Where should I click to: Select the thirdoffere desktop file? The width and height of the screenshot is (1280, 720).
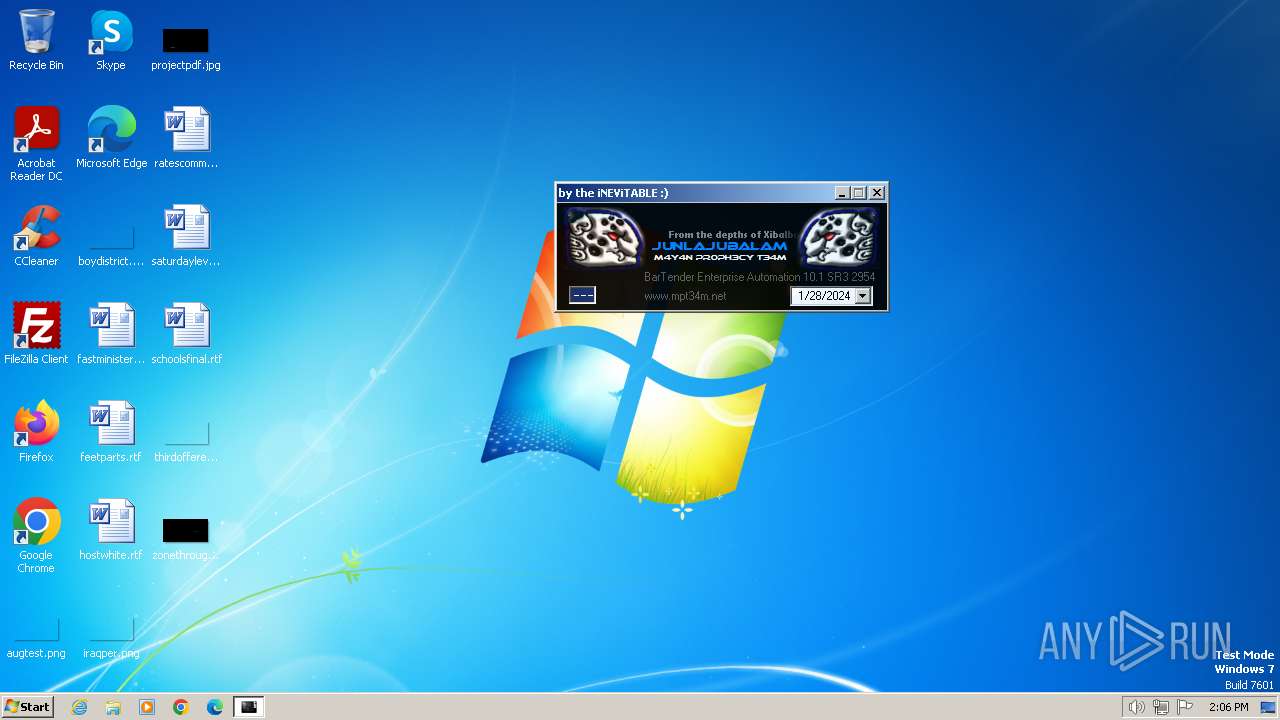(x=186, y=442)
